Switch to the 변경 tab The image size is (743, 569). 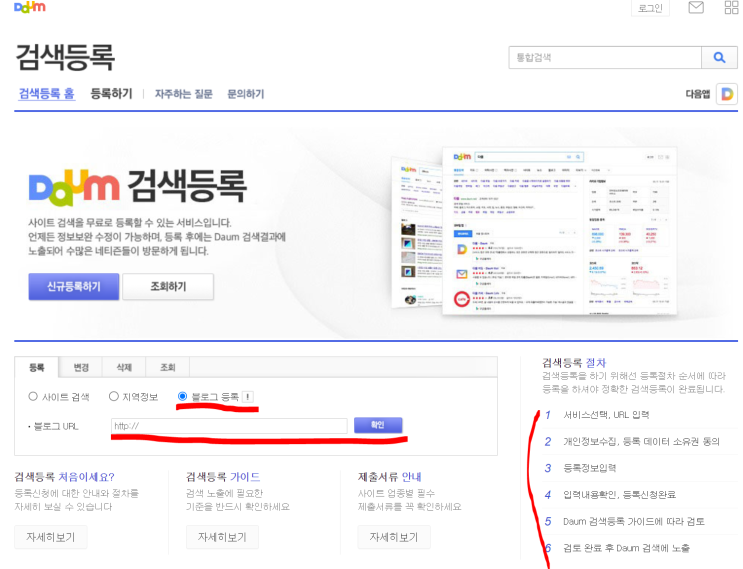[x=81, y=367]
